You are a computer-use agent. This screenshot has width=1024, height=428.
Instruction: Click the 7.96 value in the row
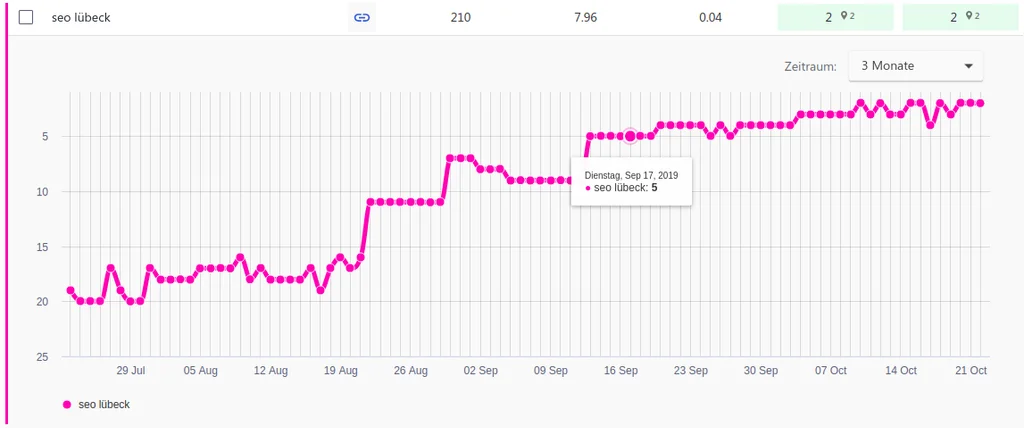pos(584,18)
